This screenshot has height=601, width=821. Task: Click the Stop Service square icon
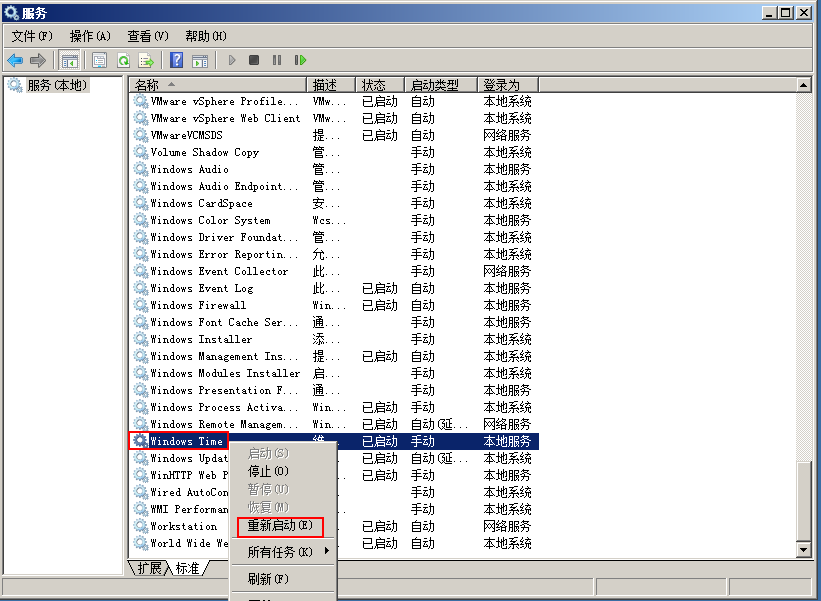coord(254,61)
